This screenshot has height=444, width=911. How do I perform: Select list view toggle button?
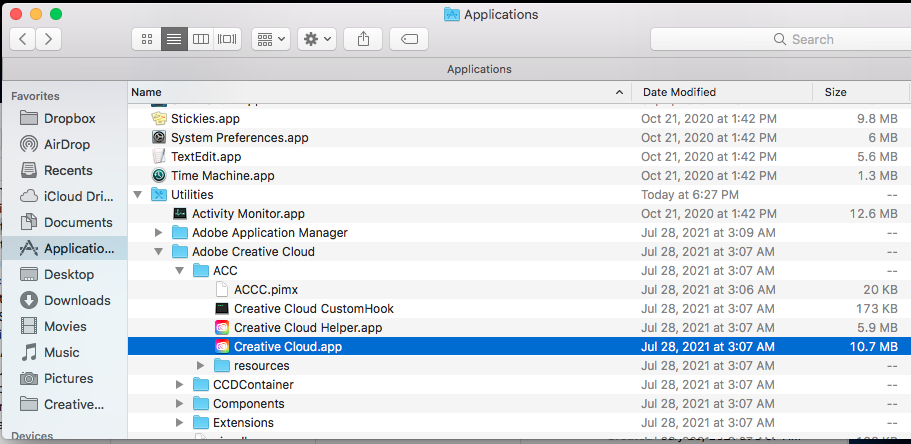(x=174, y=39)
